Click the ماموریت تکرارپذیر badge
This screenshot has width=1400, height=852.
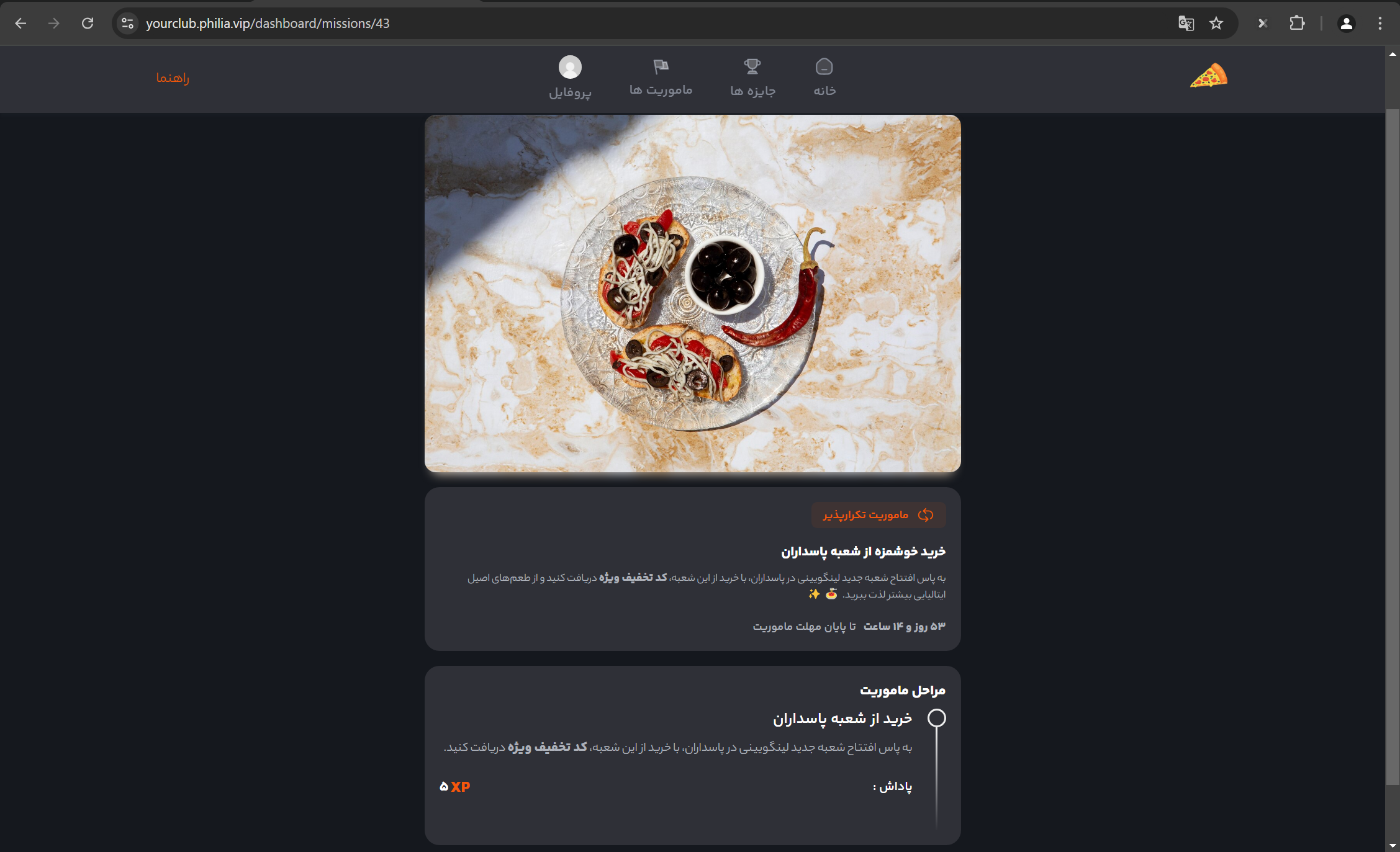coord(878,515)
